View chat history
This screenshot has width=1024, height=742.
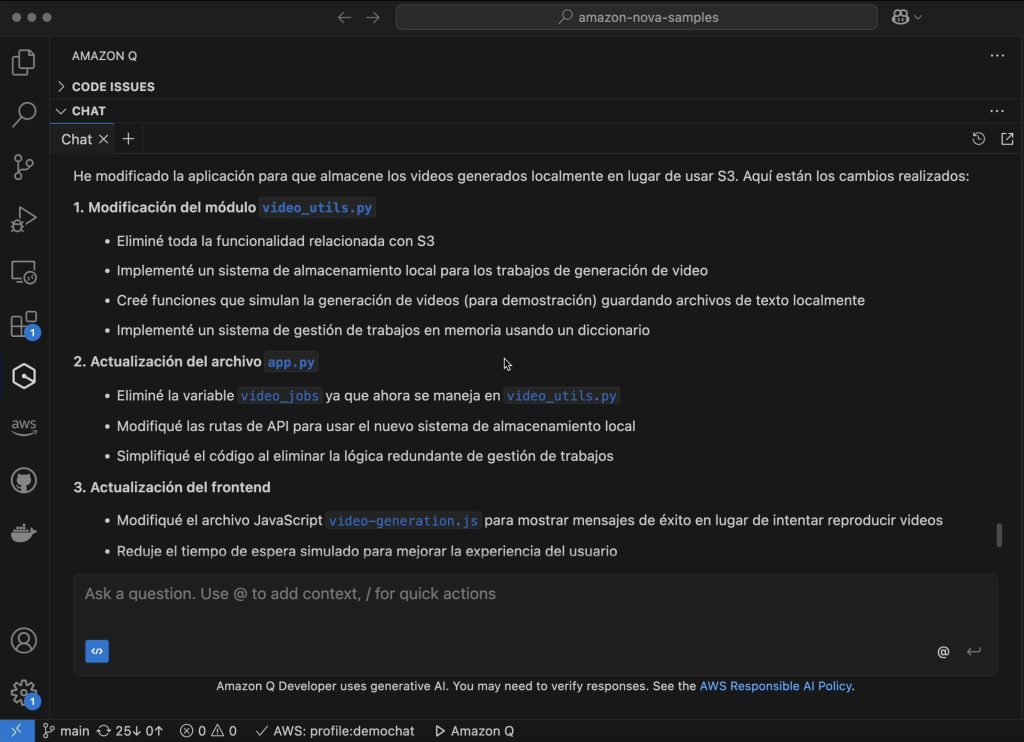click(x=978, y=138)
